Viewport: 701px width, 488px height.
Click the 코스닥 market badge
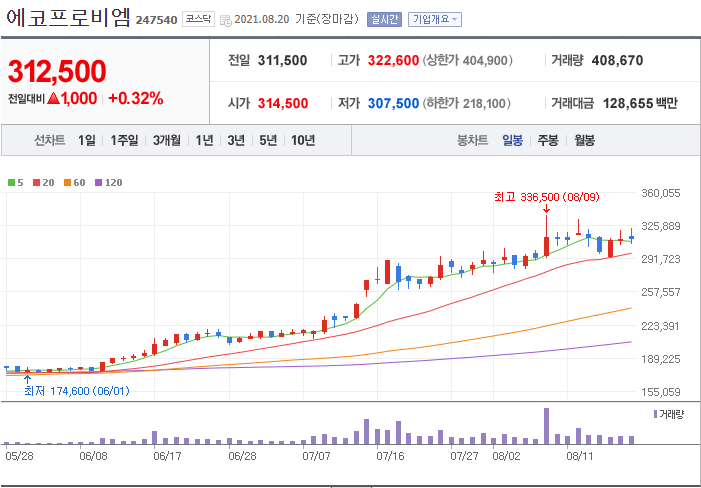198,20
